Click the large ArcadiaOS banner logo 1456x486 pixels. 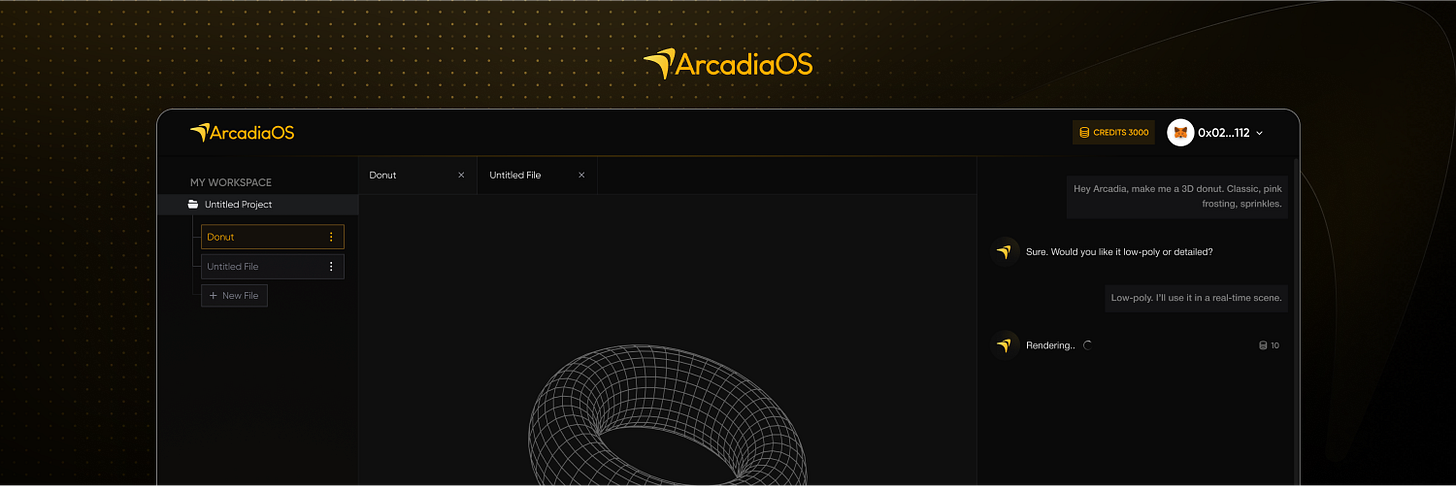pyautogui.click(x=728, y=65)
